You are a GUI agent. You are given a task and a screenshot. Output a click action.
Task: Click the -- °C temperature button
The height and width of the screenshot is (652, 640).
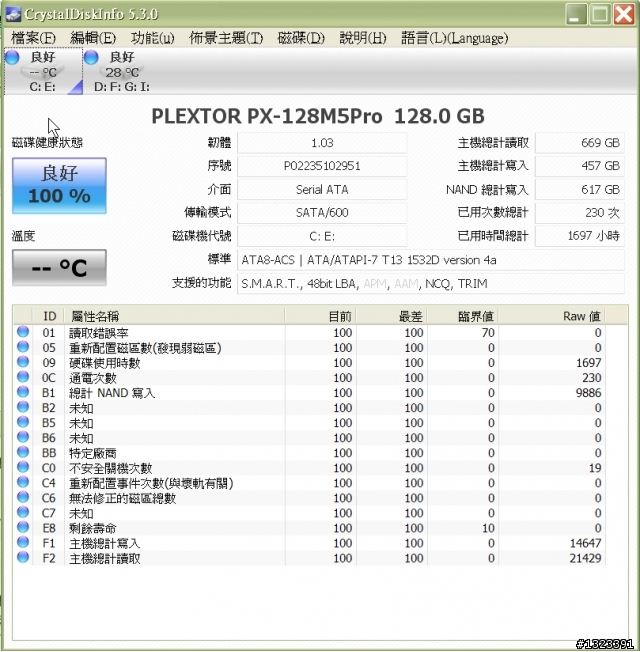click(59, 267)
